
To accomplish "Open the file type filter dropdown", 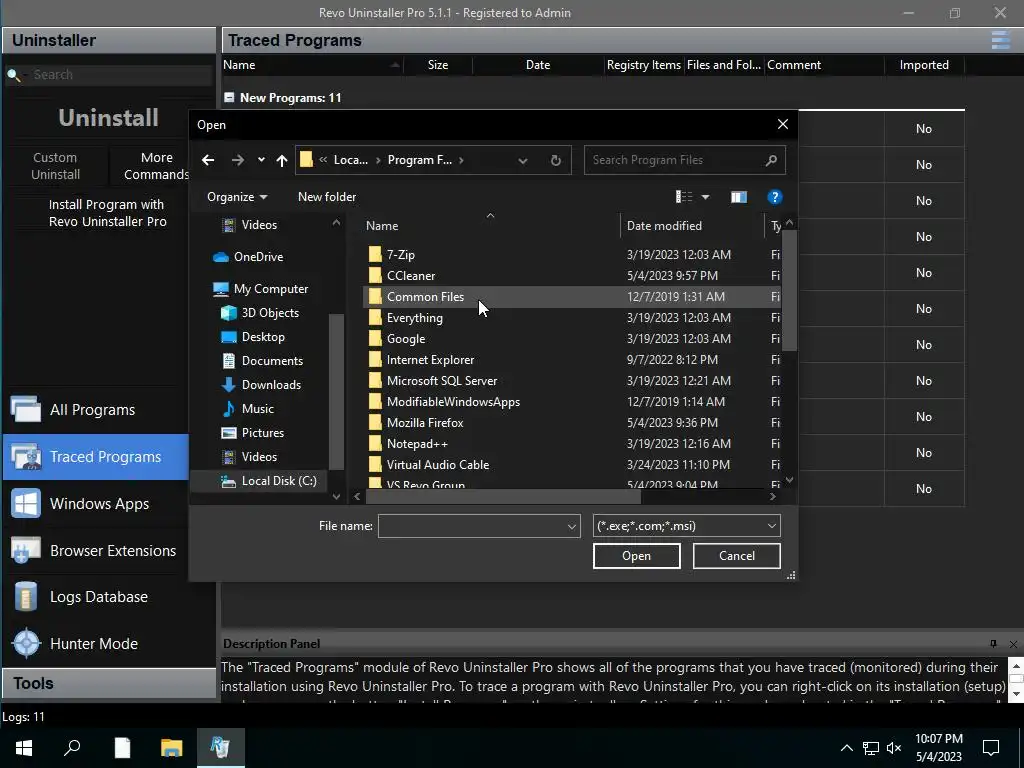I will coord(686,526).
